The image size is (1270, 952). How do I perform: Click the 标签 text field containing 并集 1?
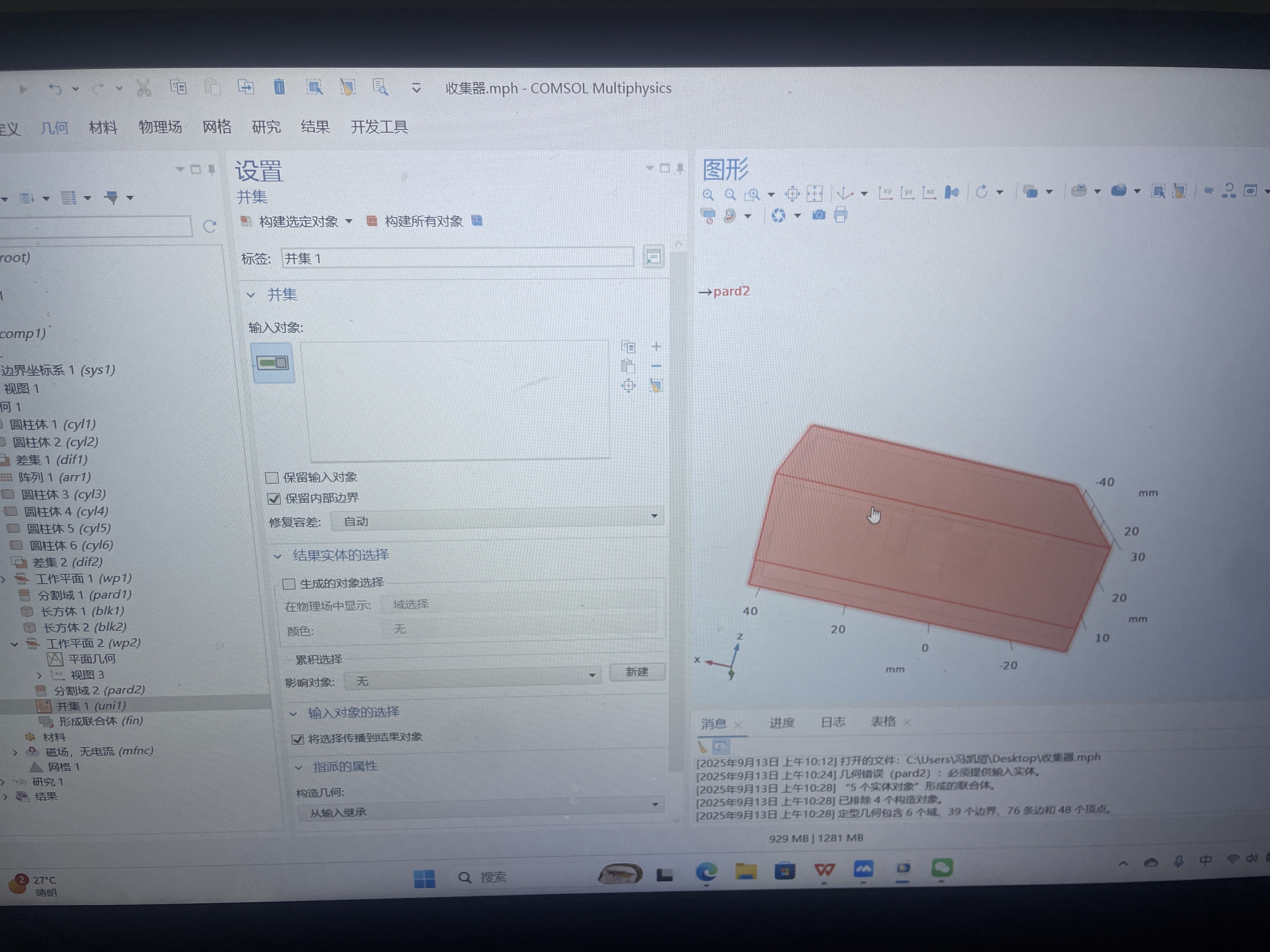tap(457, 258)
